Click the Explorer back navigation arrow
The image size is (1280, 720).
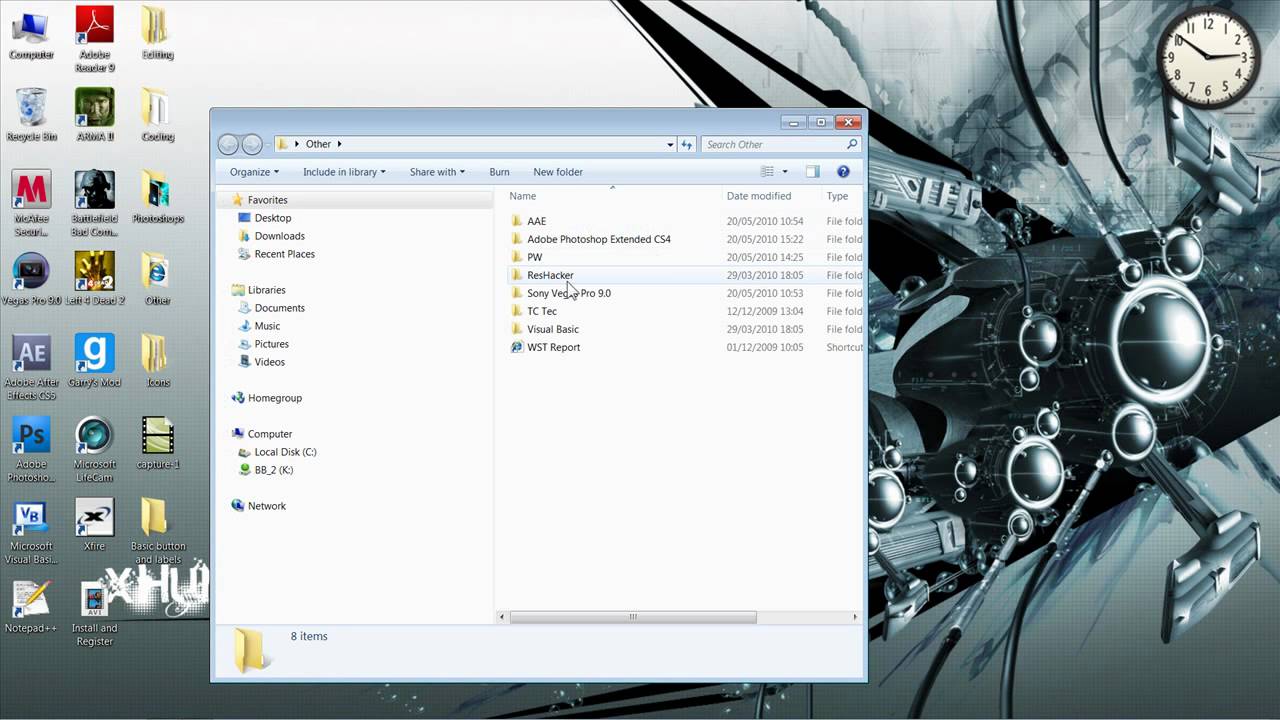pyautogui.click(x=228, y=145)
